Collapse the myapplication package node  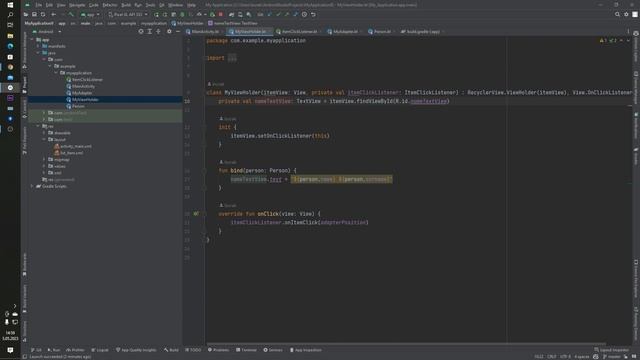(56, 73)
